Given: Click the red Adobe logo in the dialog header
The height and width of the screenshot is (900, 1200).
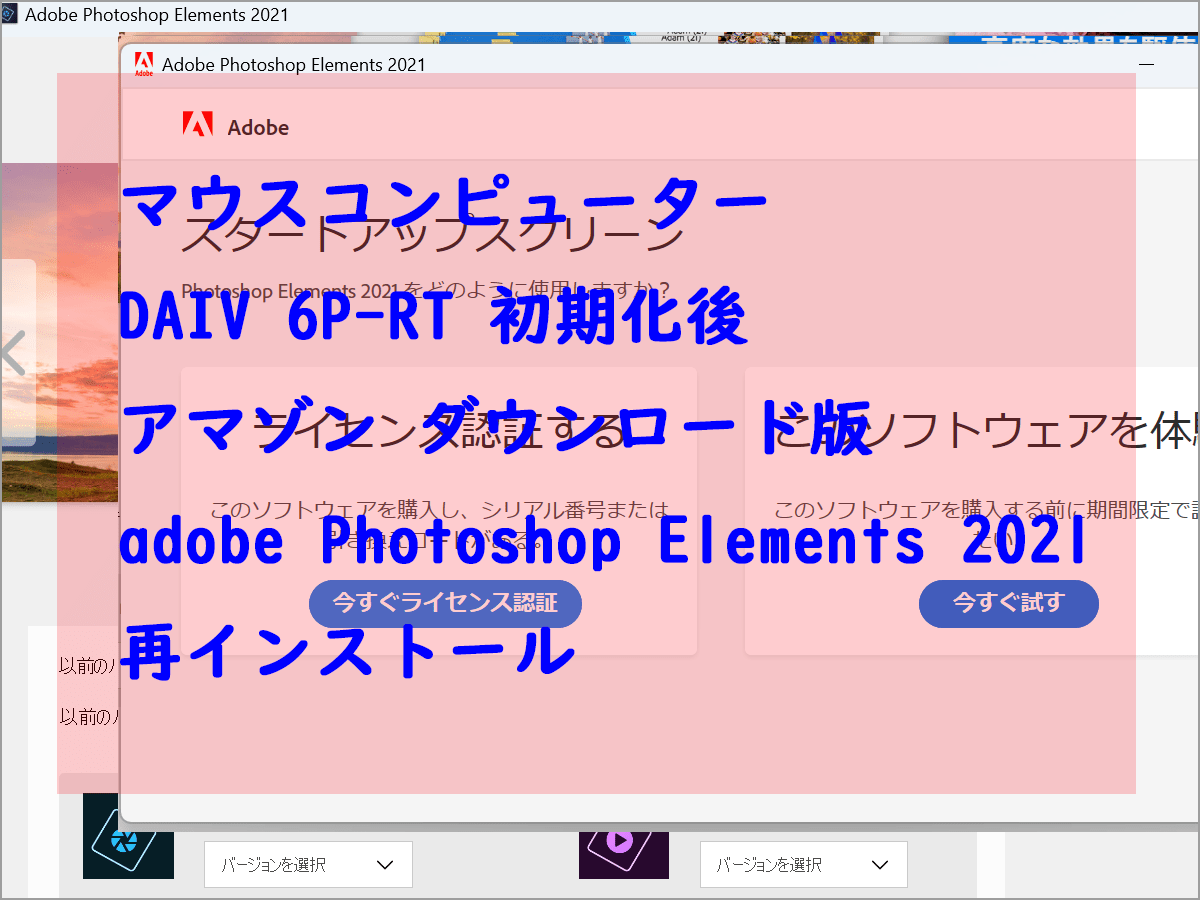Looking at the screenshot, I should (198, 124).
